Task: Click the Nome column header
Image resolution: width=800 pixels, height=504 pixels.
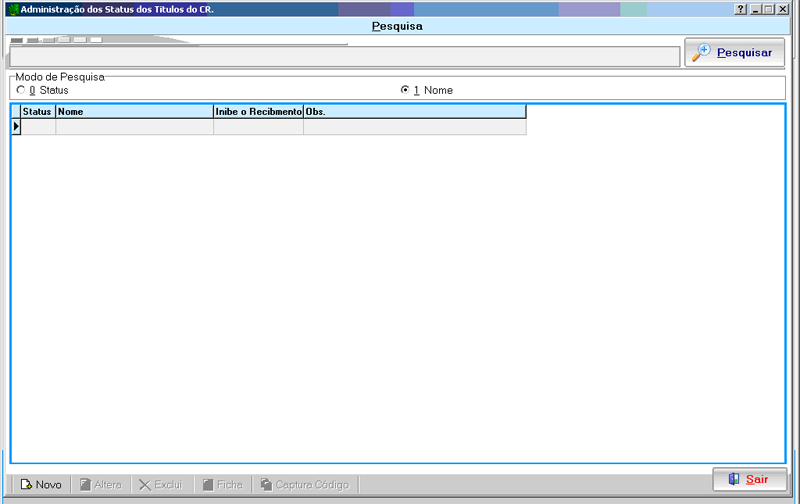Action: click(134, 112)
